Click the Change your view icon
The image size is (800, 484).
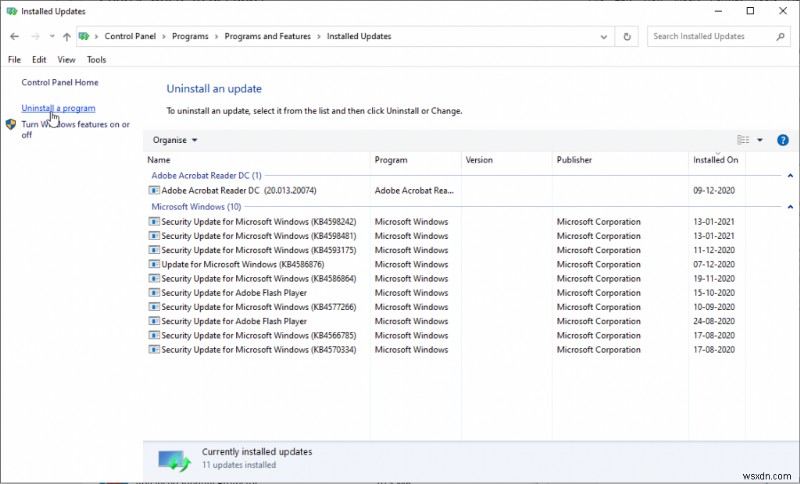coord(743,140)
